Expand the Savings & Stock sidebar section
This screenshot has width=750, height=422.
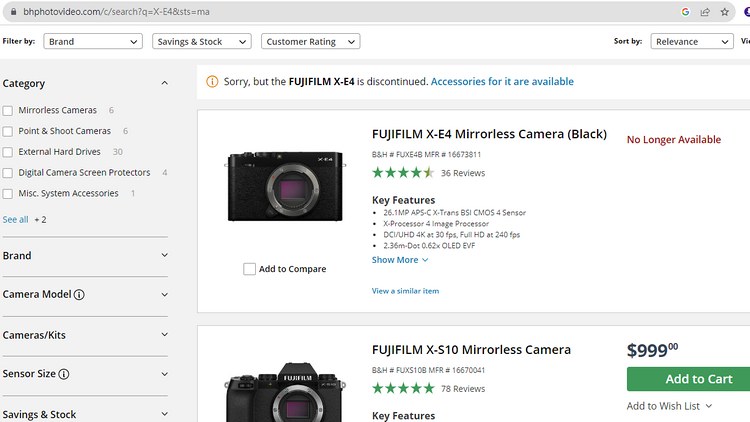pyautogui.click(x=165, y=414)
